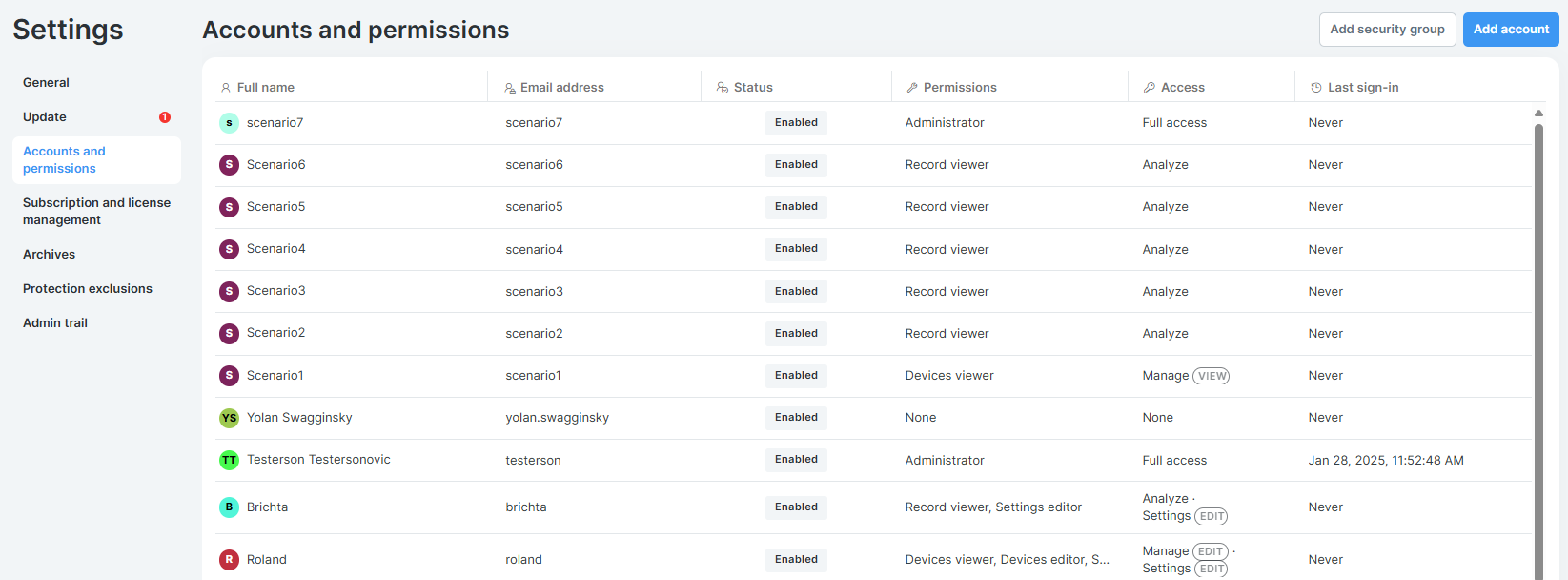Click Testerson's TT avatar icon

coord(229,460)
